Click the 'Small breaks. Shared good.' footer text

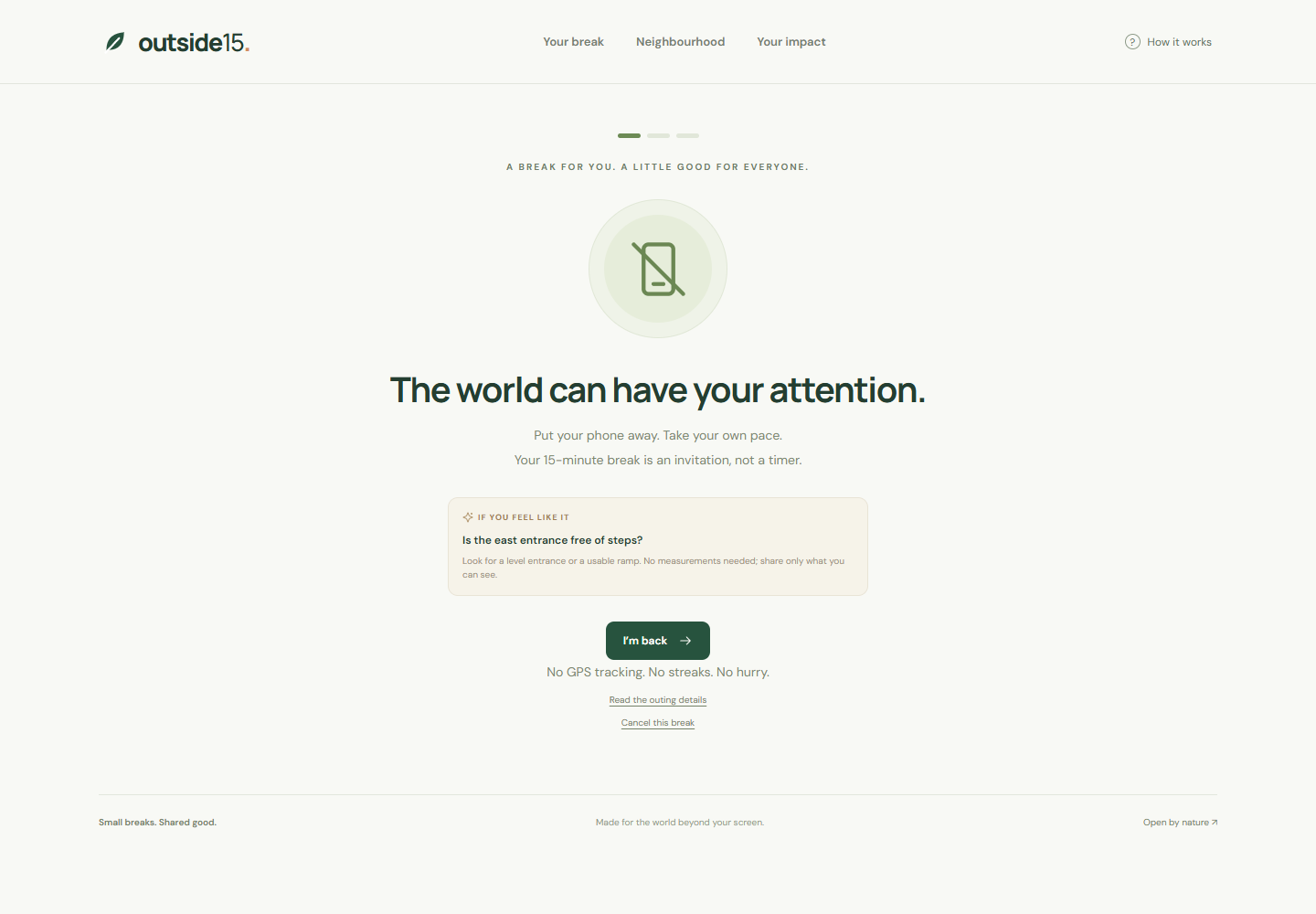[157, 823]
